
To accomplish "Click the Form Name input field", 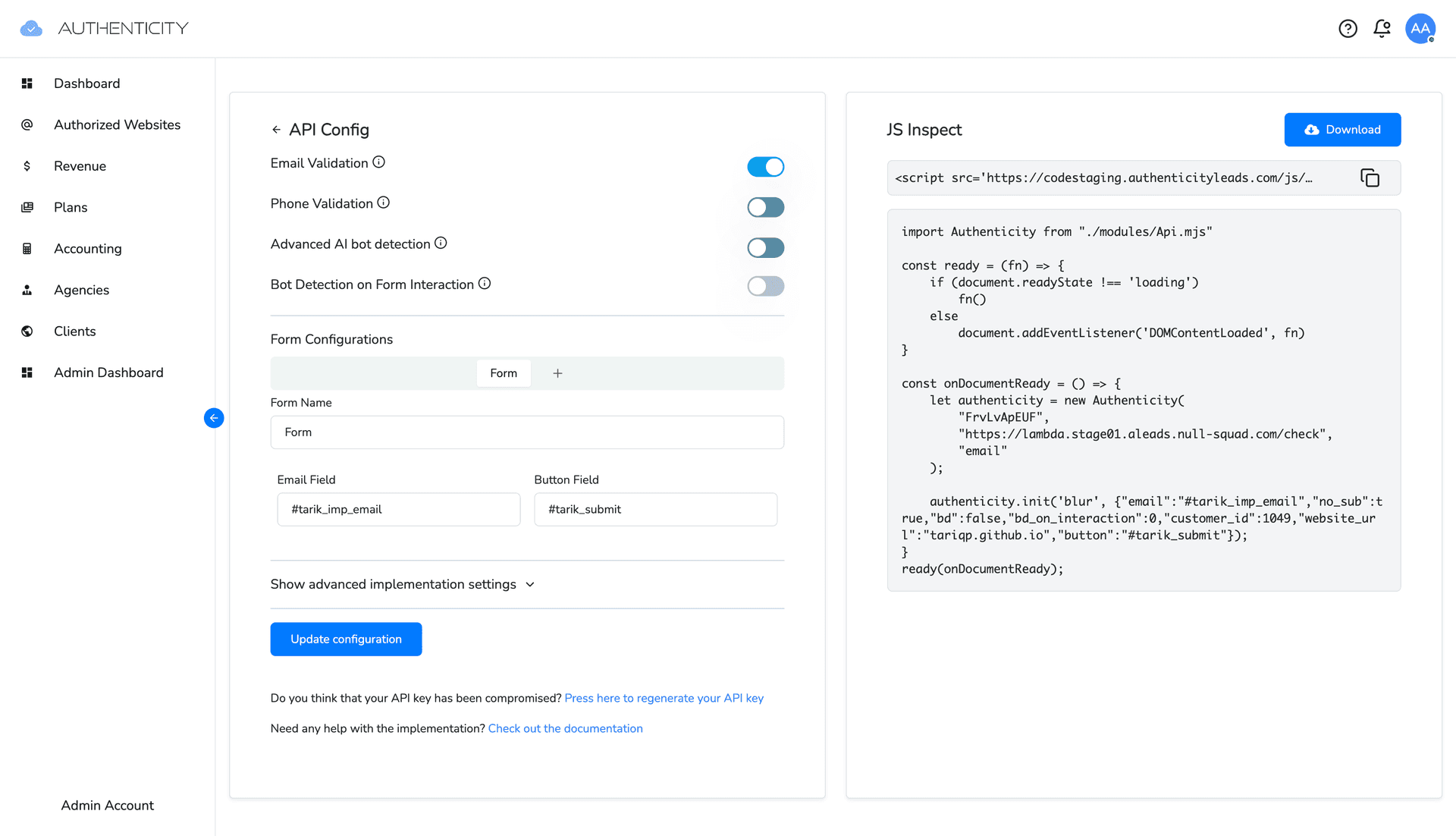I will coord(527,432).
